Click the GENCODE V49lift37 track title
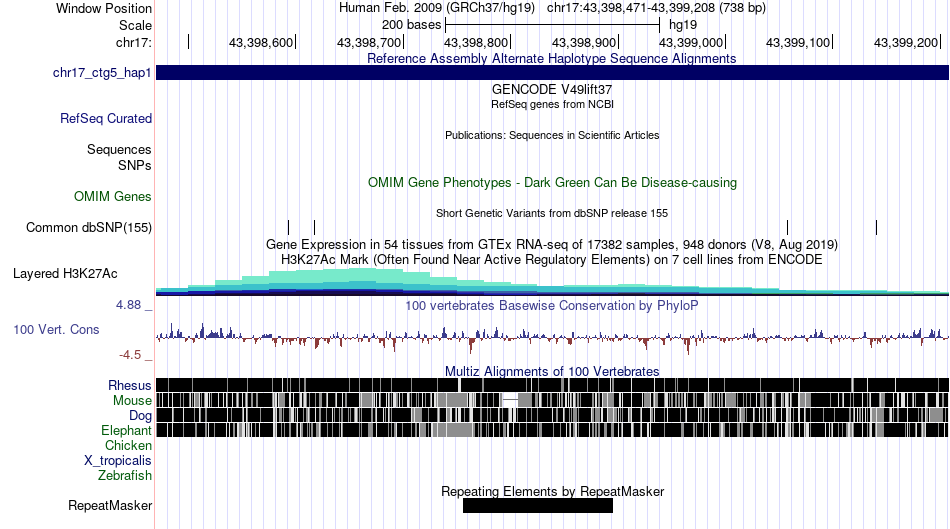This screenshot has height=529, width=950. [552, 89]
